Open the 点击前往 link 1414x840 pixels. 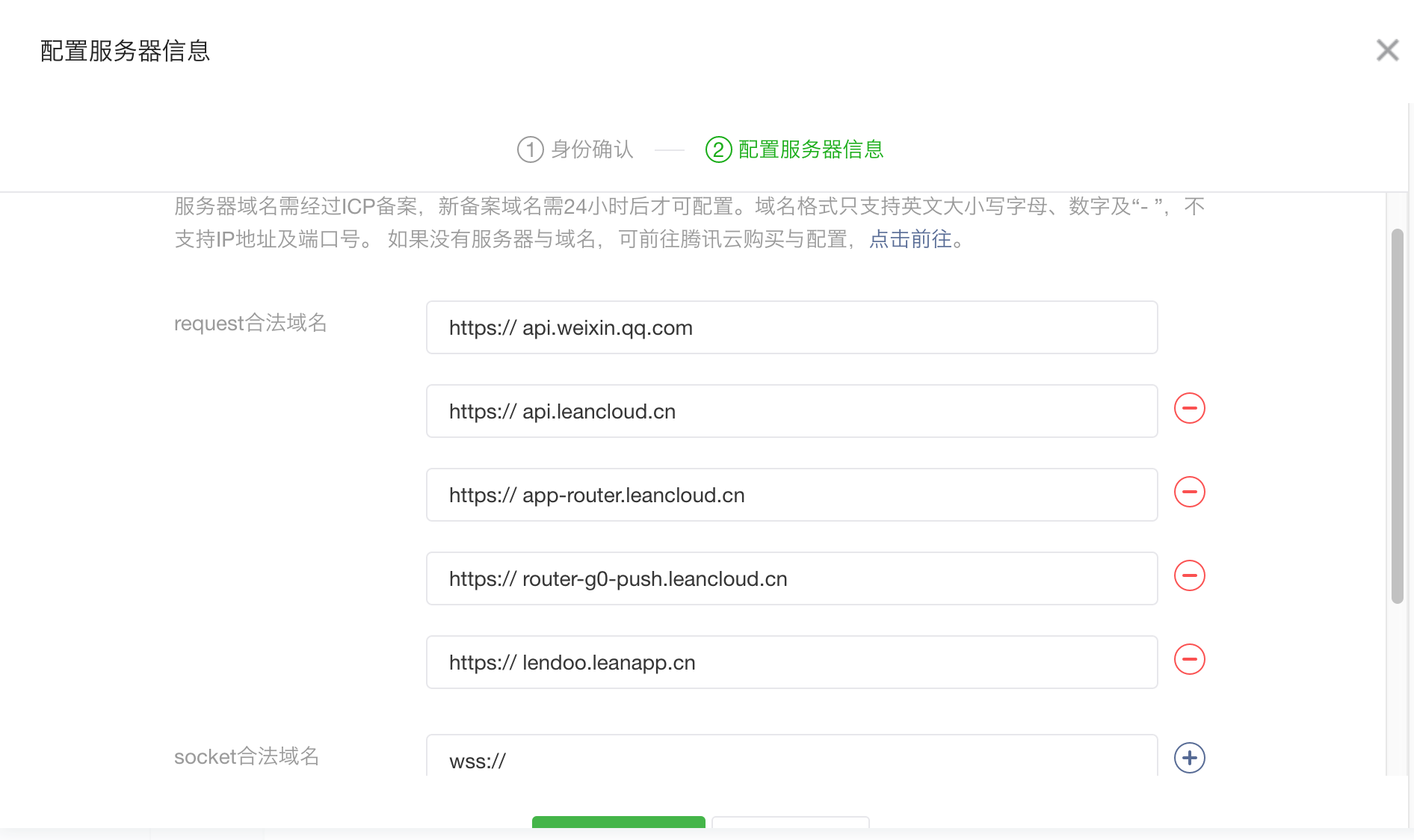(x=910, y=239)
